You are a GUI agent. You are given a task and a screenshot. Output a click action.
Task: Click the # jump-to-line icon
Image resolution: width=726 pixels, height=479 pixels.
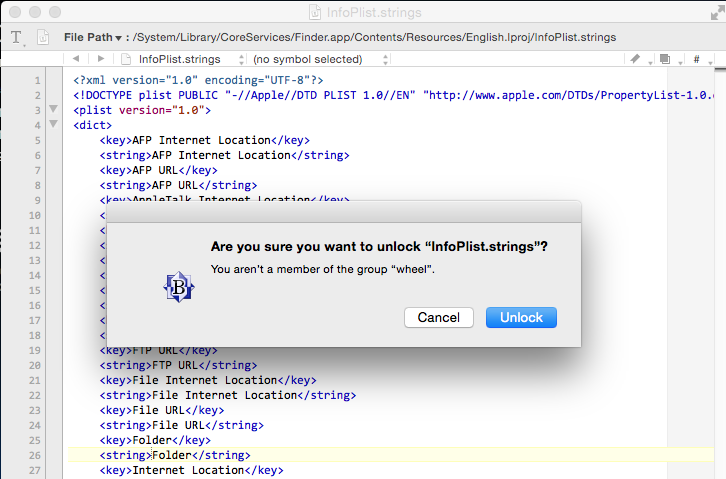pyautogui.click(x=698, y=59)
